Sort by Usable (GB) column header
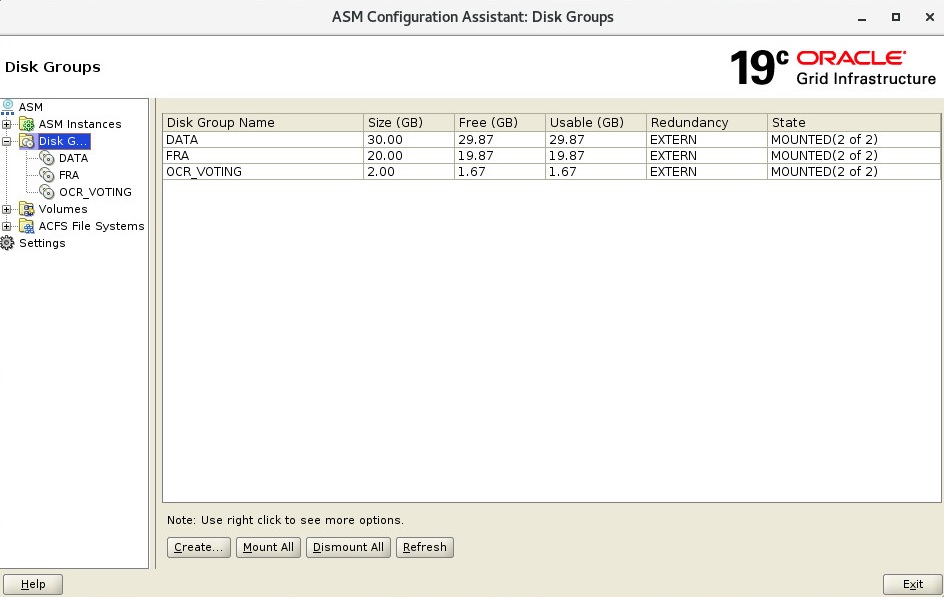Viewport: 944px width, 597px height. coord(596,123)
